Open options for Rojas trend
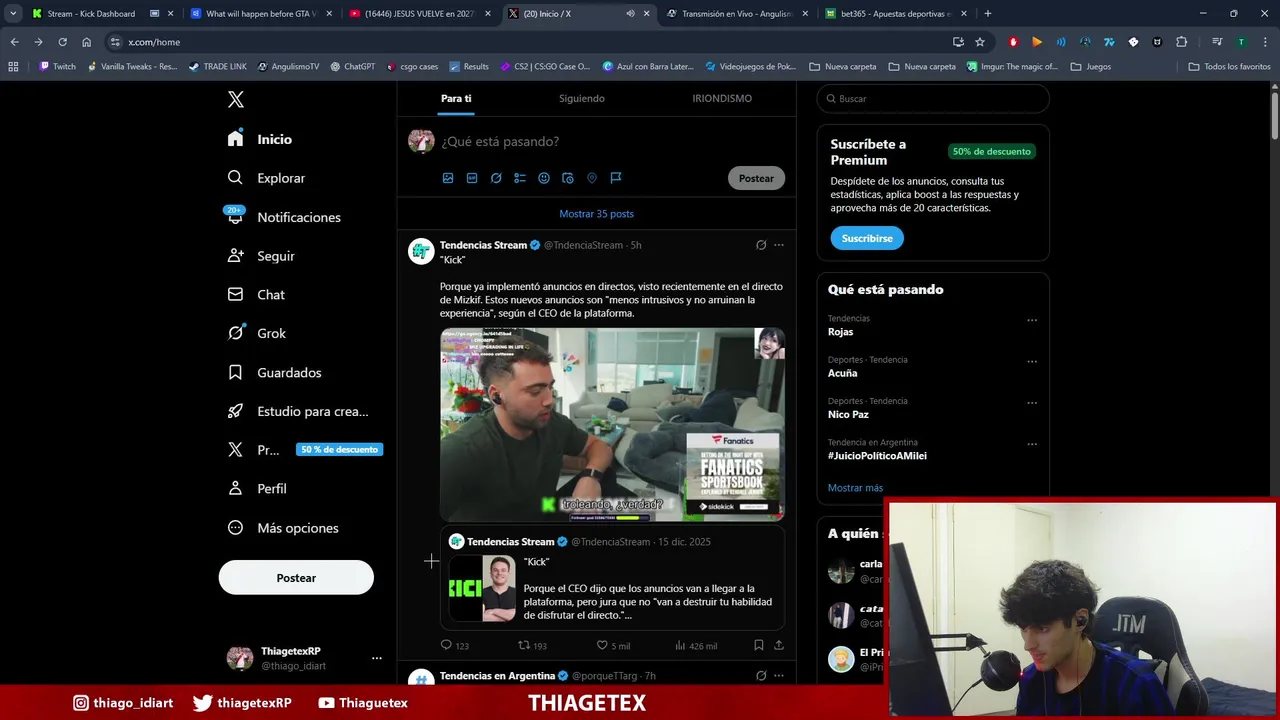 pyautogui.click(x=1032, y=321)
